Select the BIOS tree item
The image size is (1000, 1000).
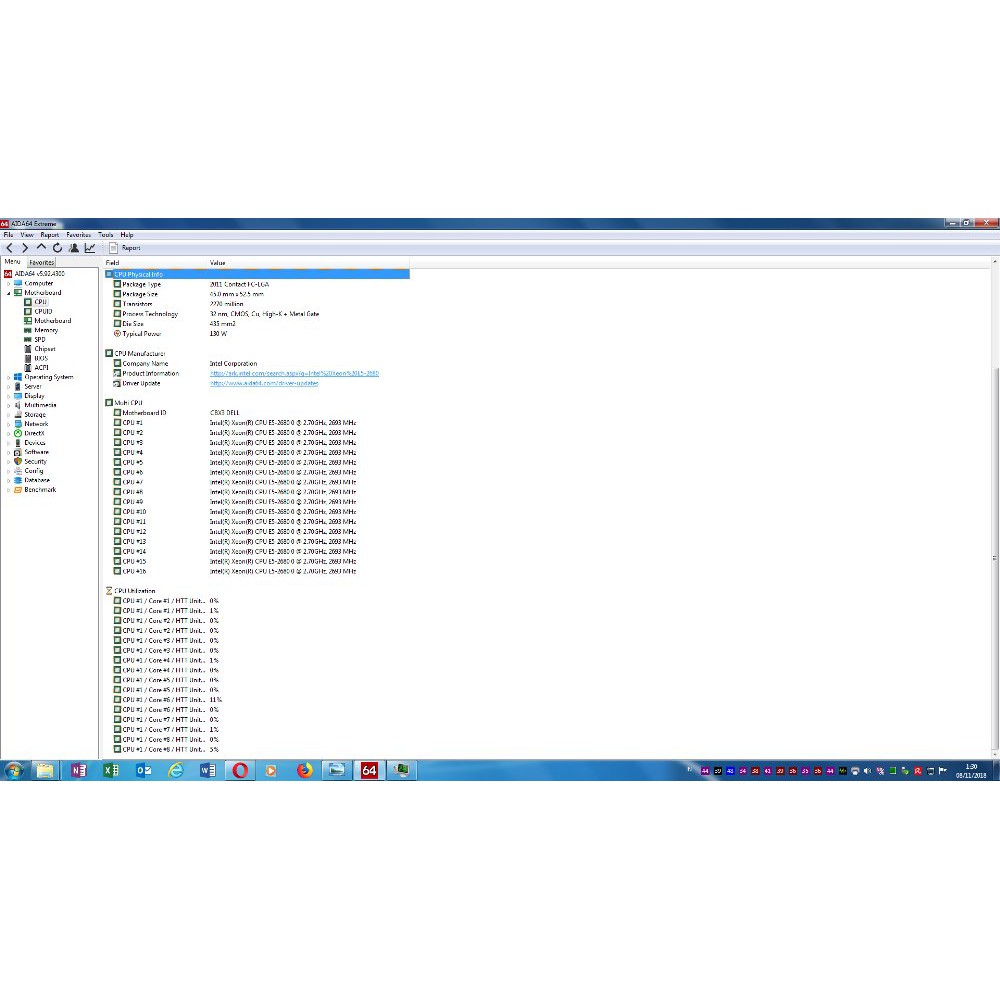[x=41, y=358]
